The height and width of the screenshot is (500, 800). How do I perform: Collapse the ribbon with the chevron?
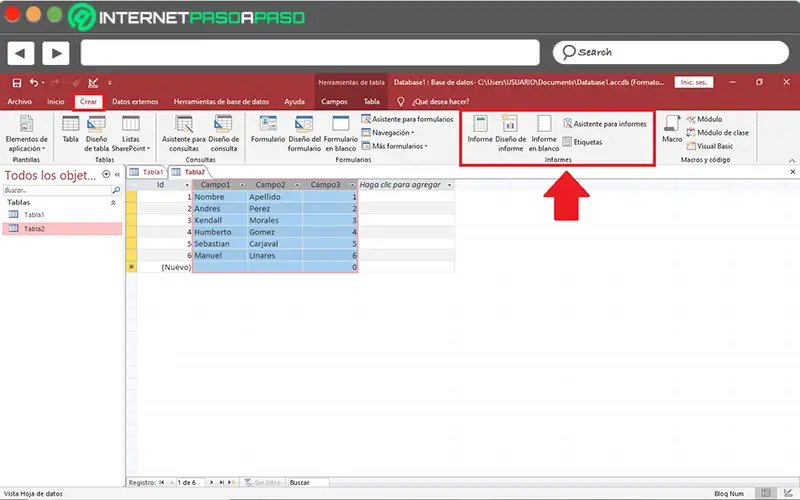pyautogui.click(x=792, y=160)
